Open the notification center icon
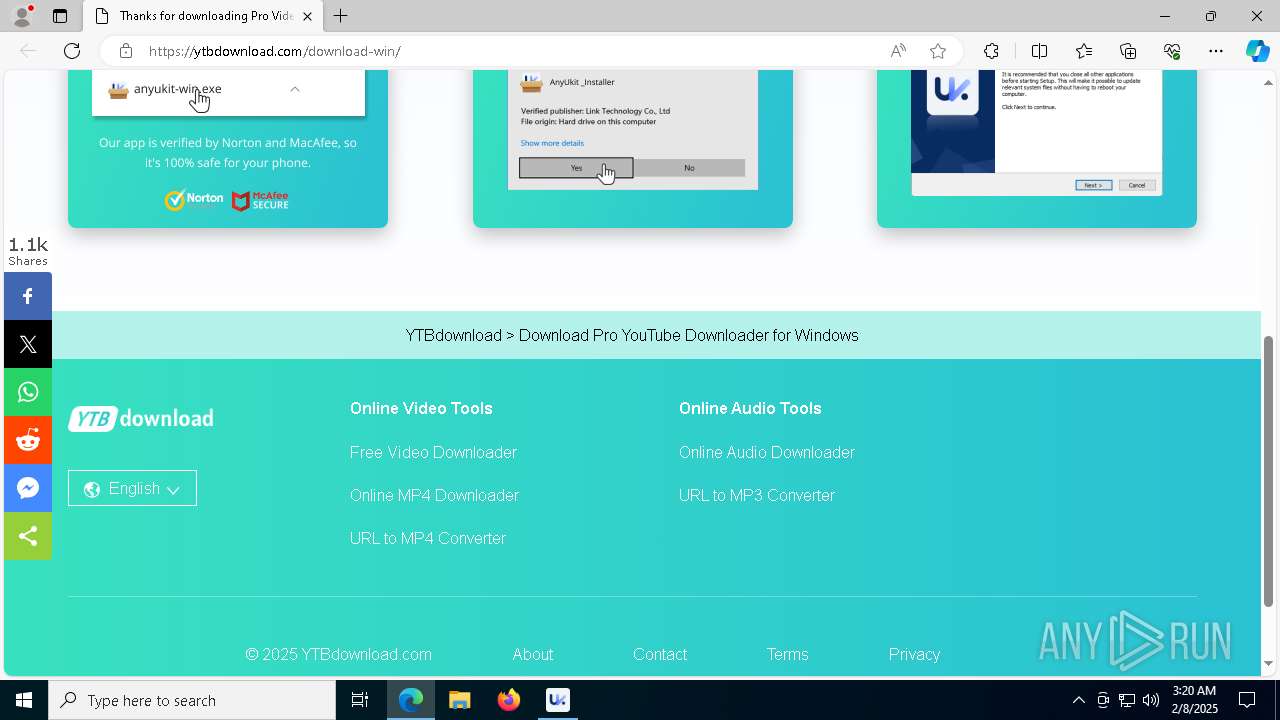The height and width of the screenshot is (720, 1280). 1248,700
